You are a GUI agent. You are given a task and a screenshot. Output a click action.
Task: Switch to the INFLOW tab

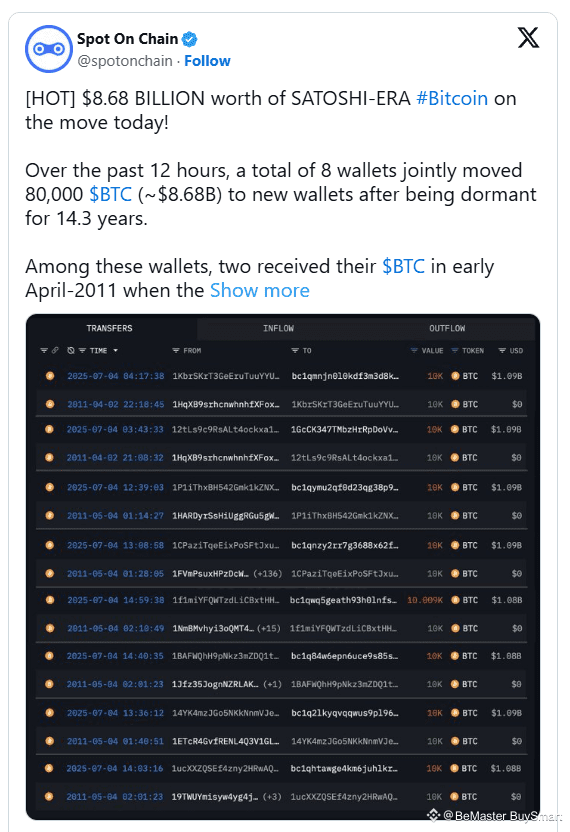(x=278, y=328)
